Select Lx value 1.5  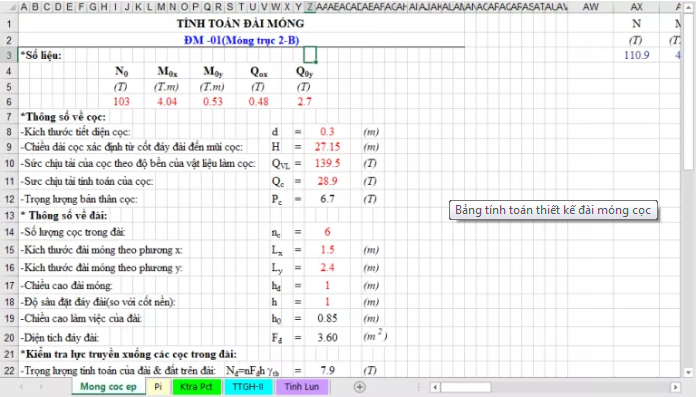[327, 250]
